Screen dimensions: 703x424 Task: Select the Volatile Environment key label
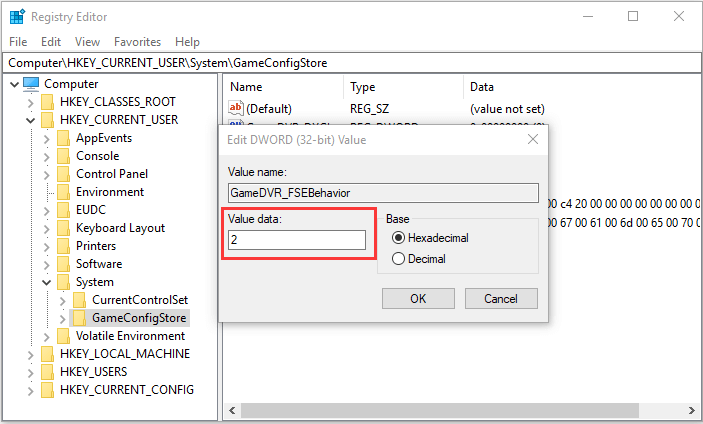coord(130,336)
